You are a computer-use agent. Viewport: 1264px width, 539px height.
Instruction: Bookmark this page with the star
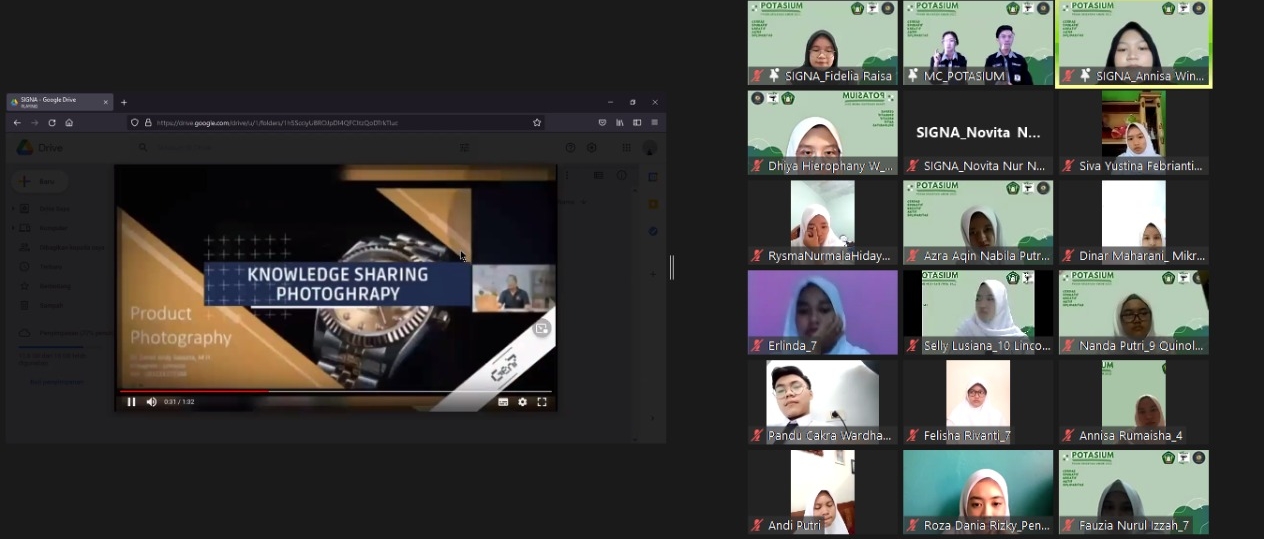(x=537, y=122)
